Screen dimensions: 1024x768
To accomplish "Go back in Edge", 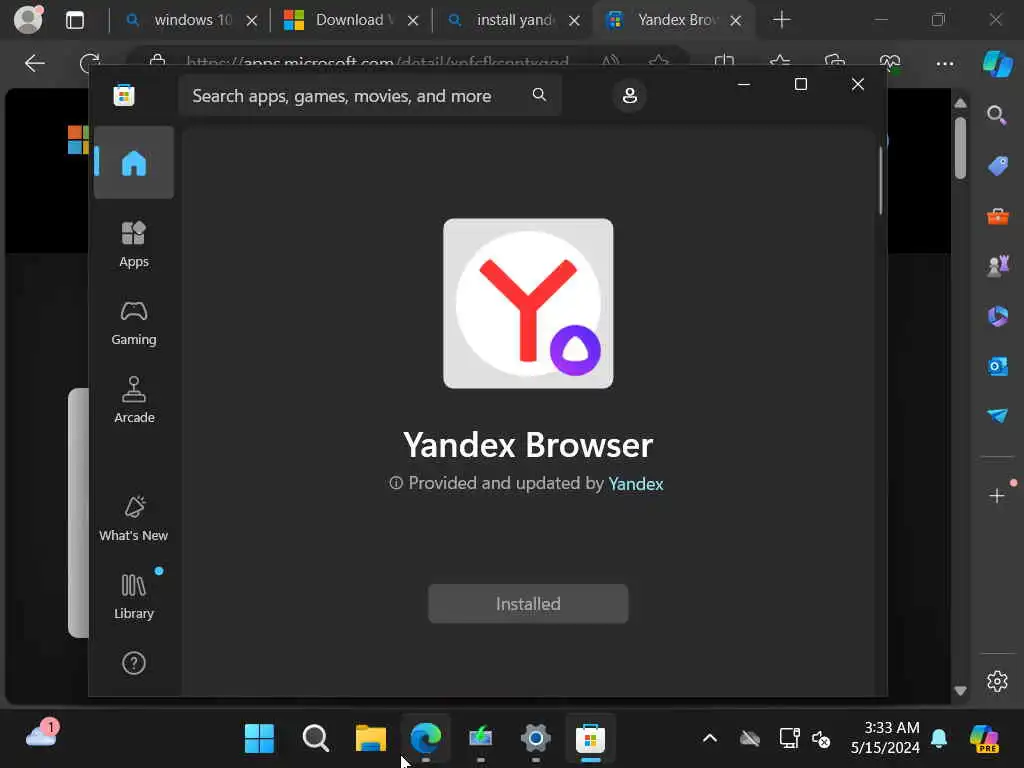I will coord(35,63).
